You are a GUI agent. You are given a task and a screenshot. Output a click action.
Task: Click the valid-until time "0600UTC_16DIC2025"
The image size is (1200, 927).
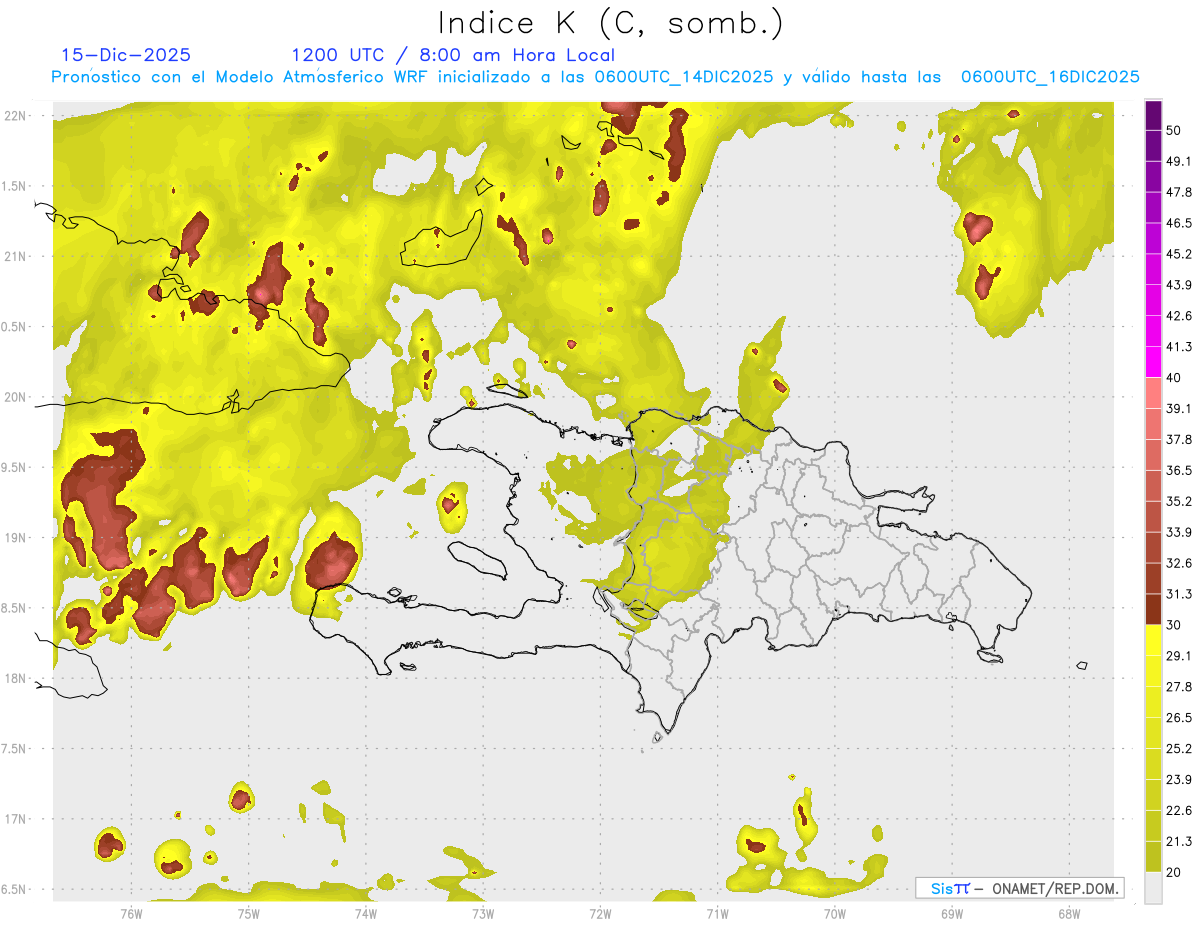click(1050, 76)
